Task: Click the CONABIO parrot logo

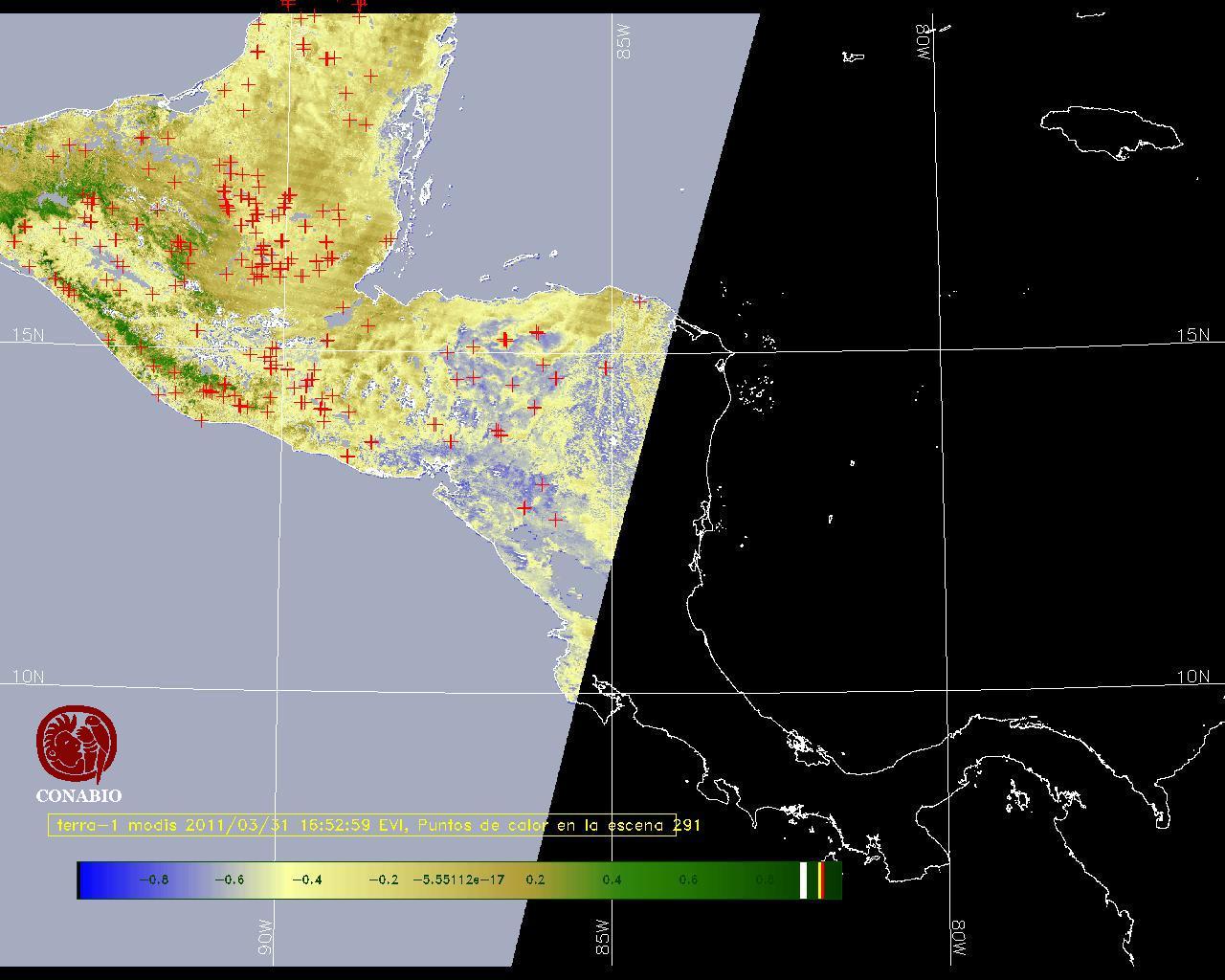Action: click(77, 745)
